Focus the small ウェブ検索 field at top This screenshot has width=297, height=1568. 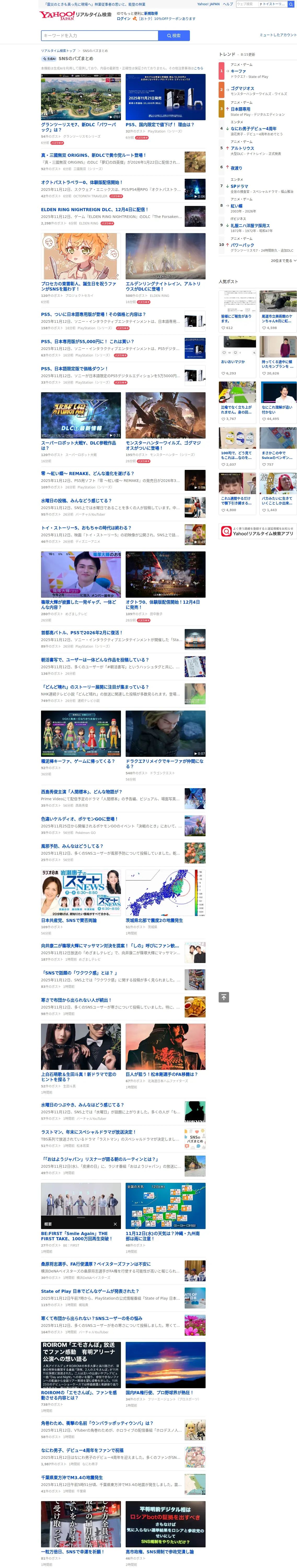247,4
